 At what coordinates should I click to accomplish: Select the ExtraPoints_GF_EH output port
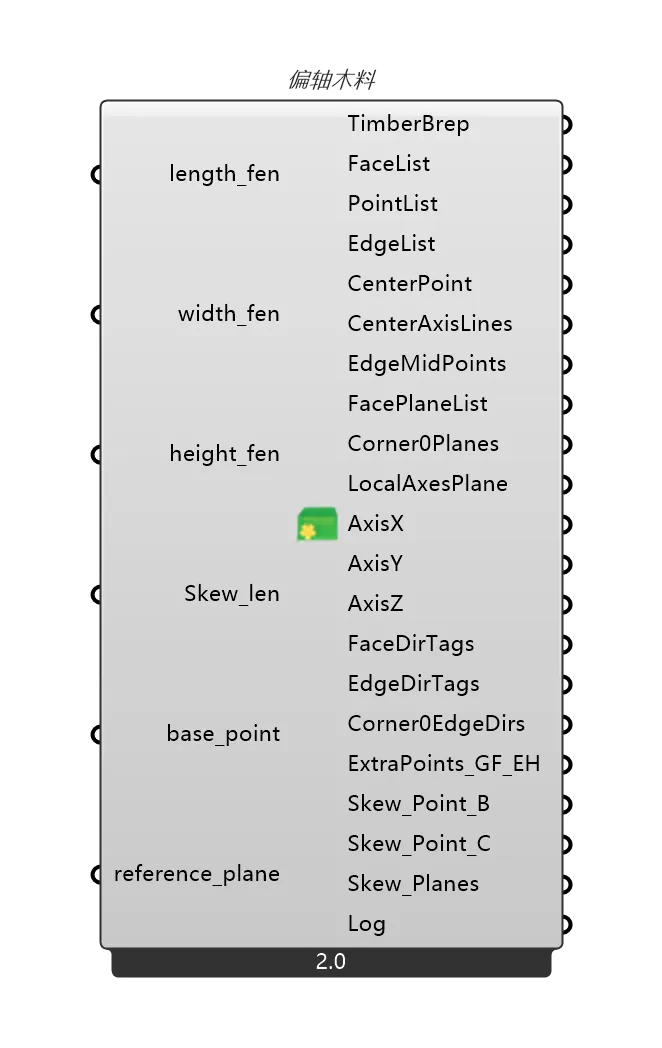tap(565, 764)
